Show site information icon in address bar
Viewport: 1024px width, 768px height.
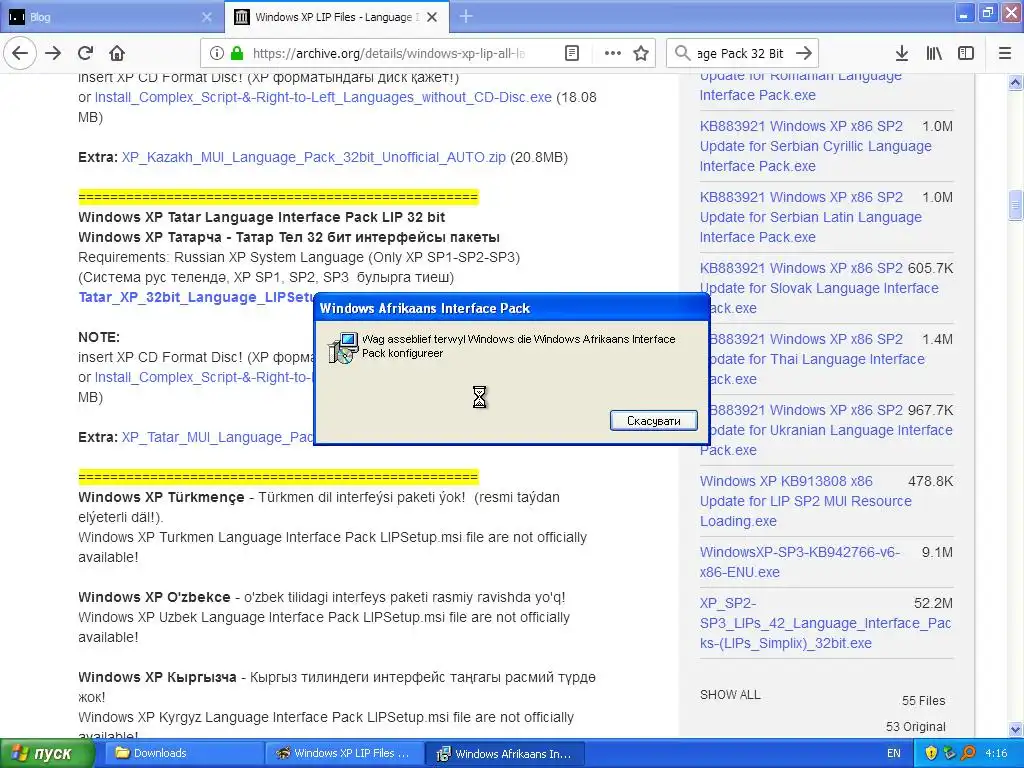pos(217,53)
